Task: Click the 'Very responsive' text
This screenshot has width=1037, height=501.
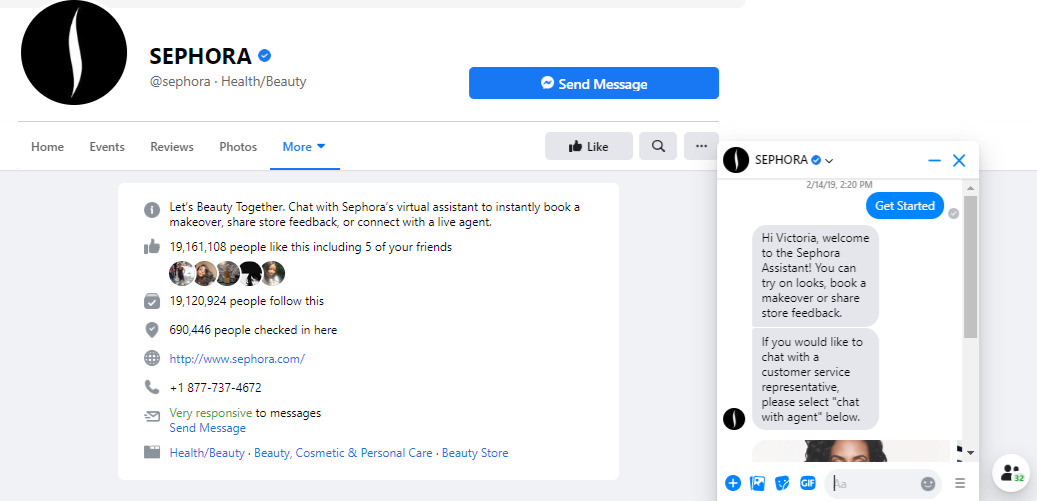Action: pos(210,413)
